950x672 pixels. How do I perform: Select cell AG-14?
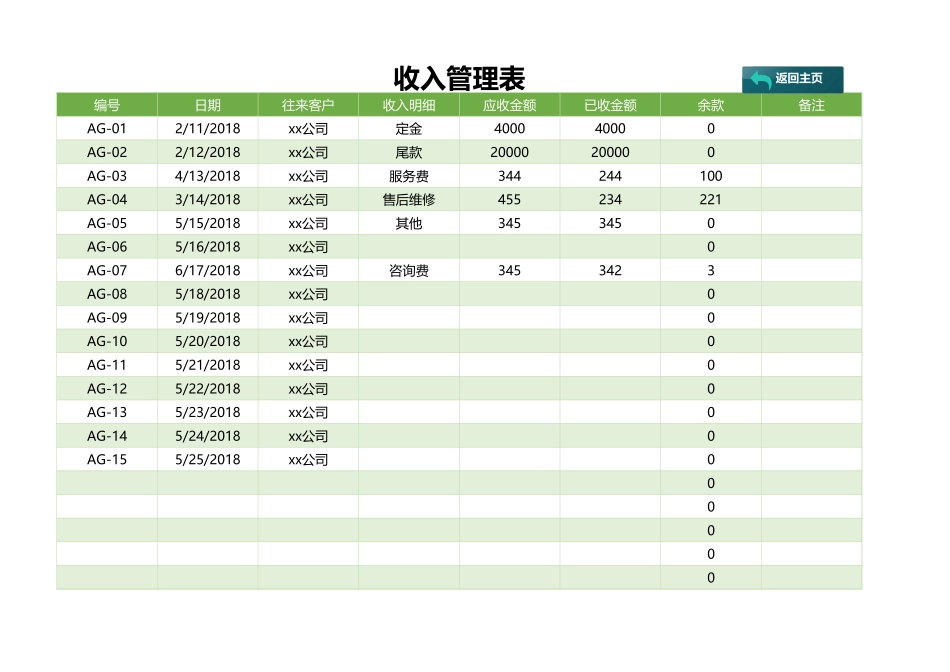pos(107,436)
